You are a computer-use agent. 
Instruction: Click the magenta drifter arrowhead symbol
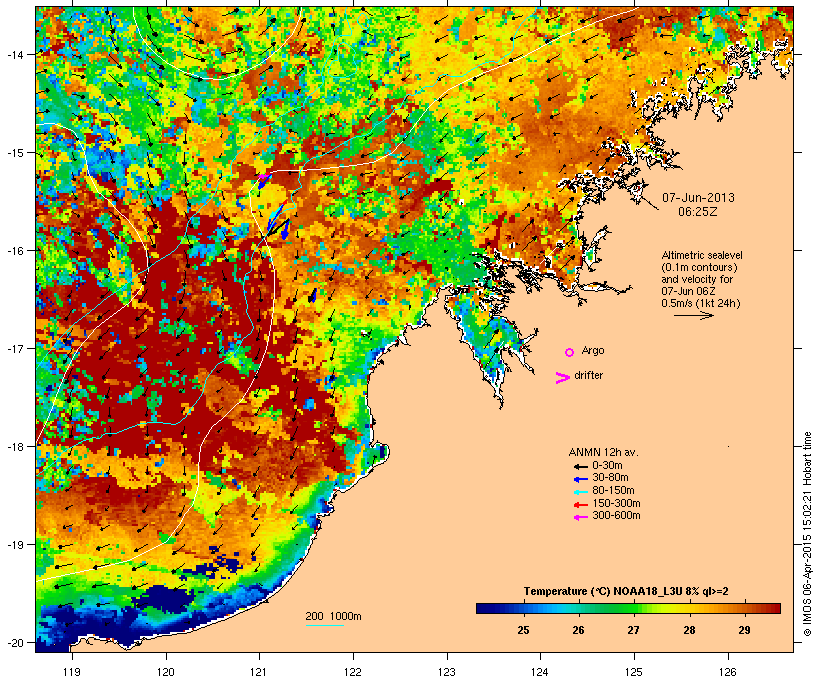coord(562,378)
